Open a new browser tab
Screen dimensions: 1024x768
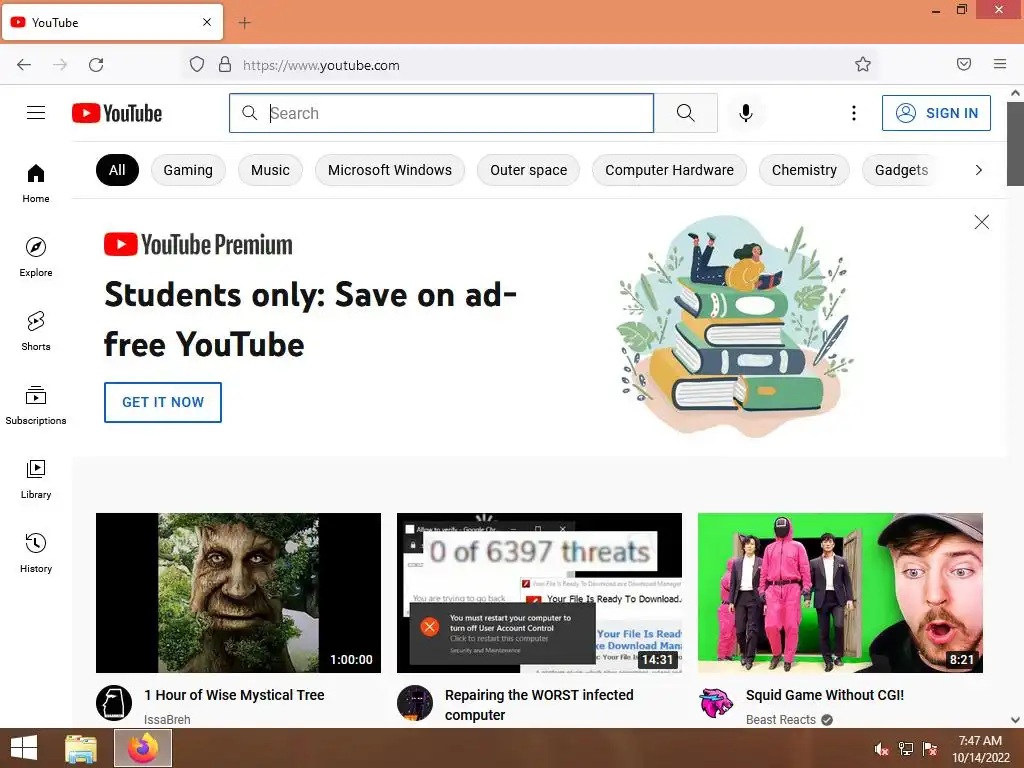click(x=244, y=23)
